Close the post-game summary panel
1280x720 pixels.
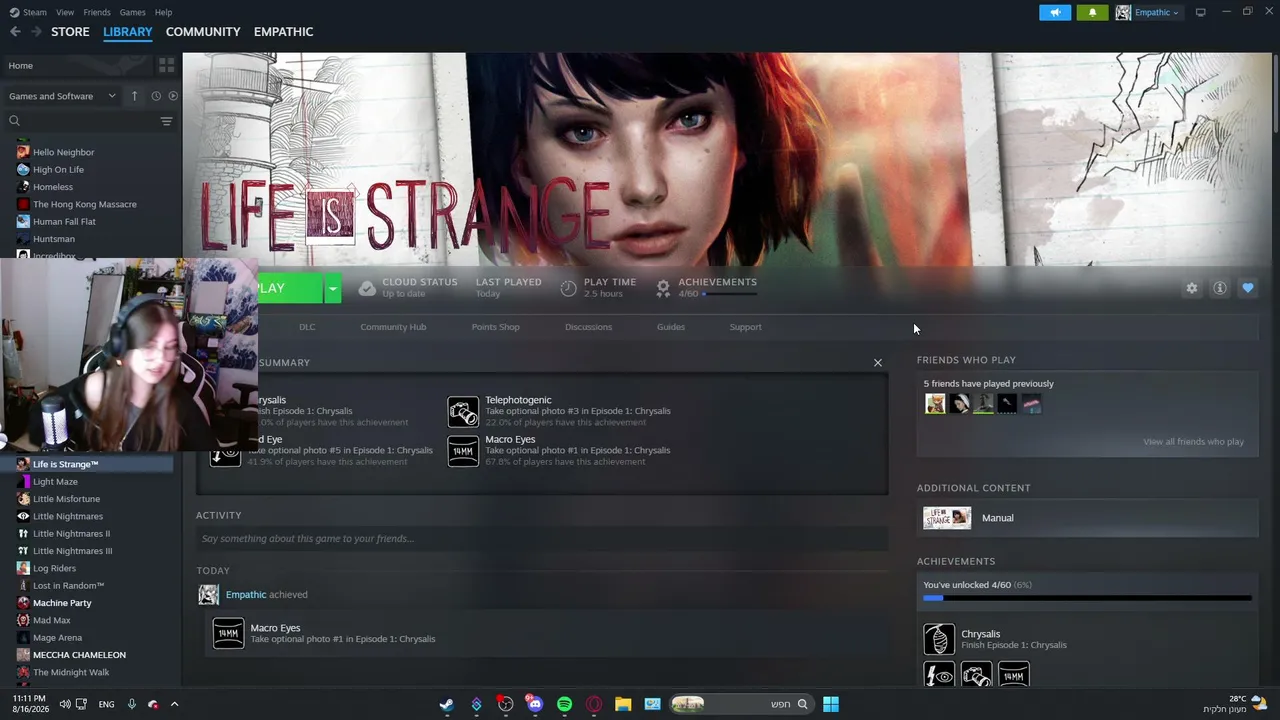[878, 362]
